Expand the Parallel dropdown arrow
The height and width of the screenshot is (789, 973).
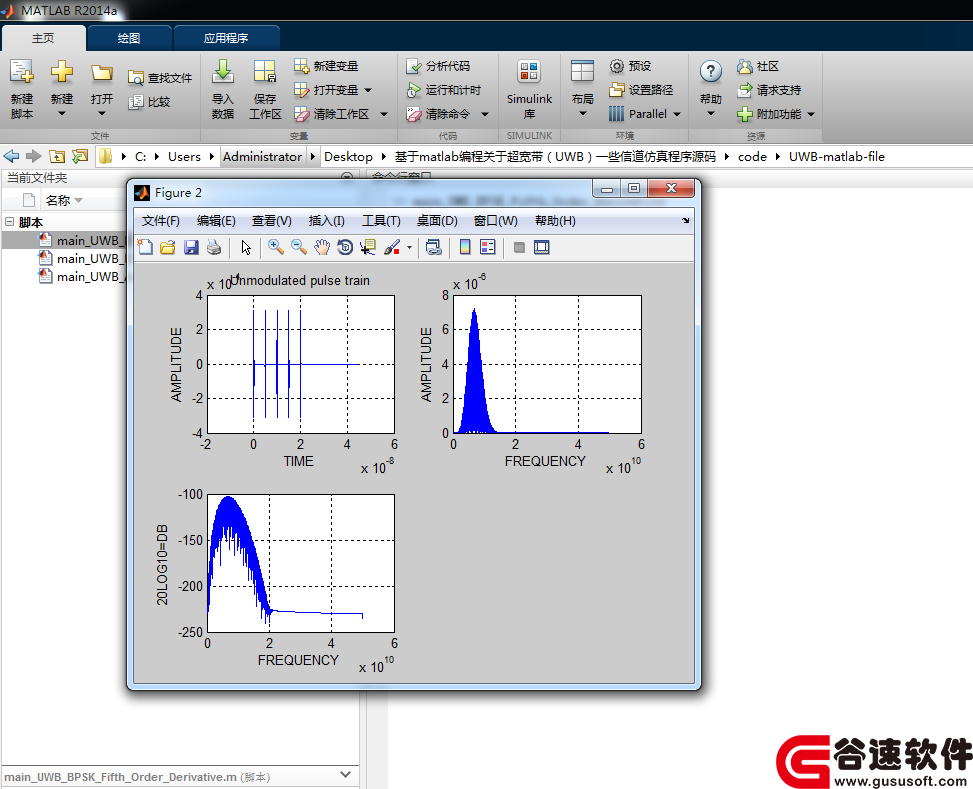point(677,114)
